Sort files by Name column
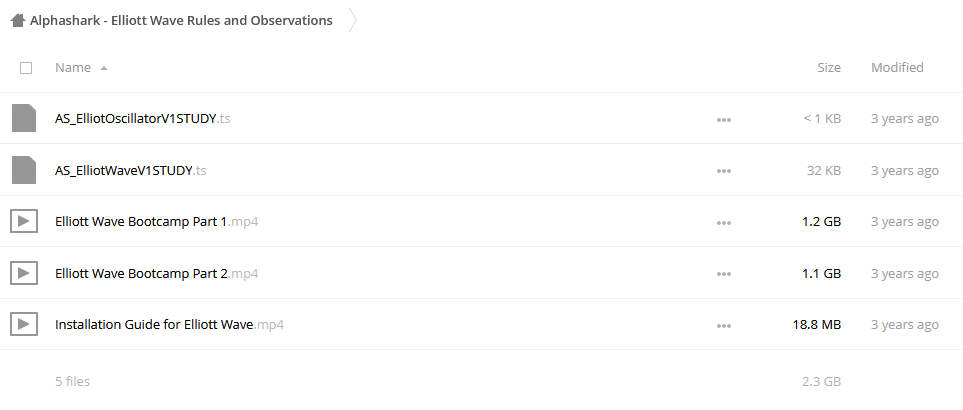Screen dimensions: 963x410 [x=73, y=68]
